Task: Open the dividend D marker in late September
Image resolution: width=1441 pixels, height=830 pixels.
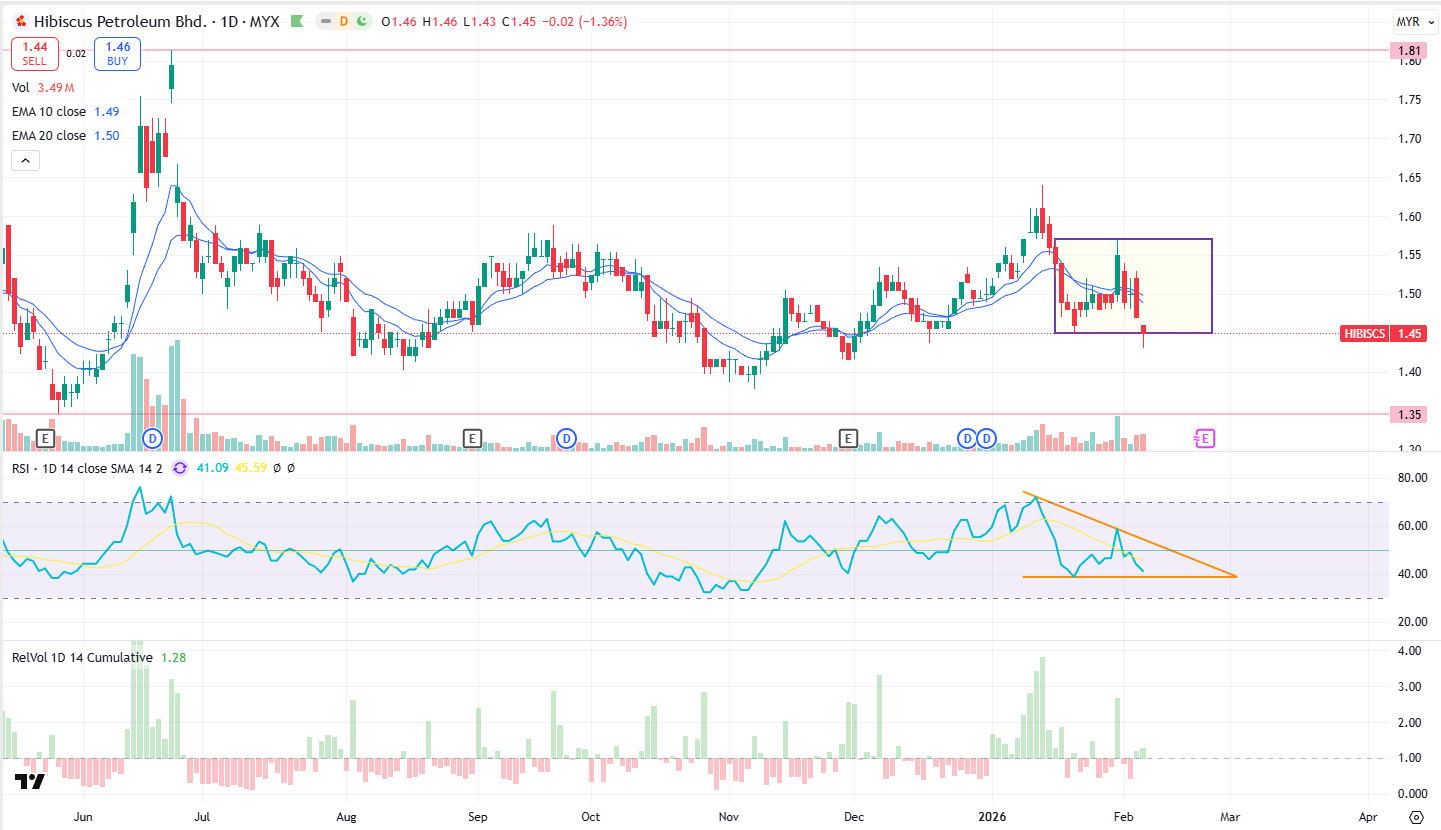Action: coord(566,438)
